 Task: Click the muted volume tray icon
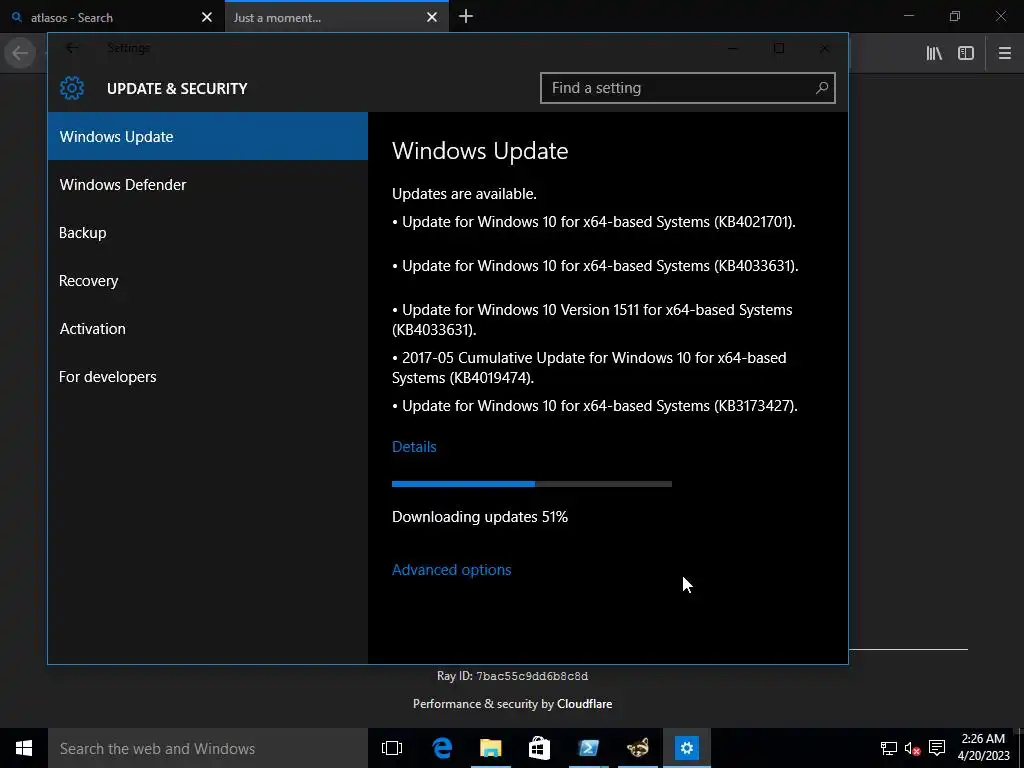tap(912, 748)
